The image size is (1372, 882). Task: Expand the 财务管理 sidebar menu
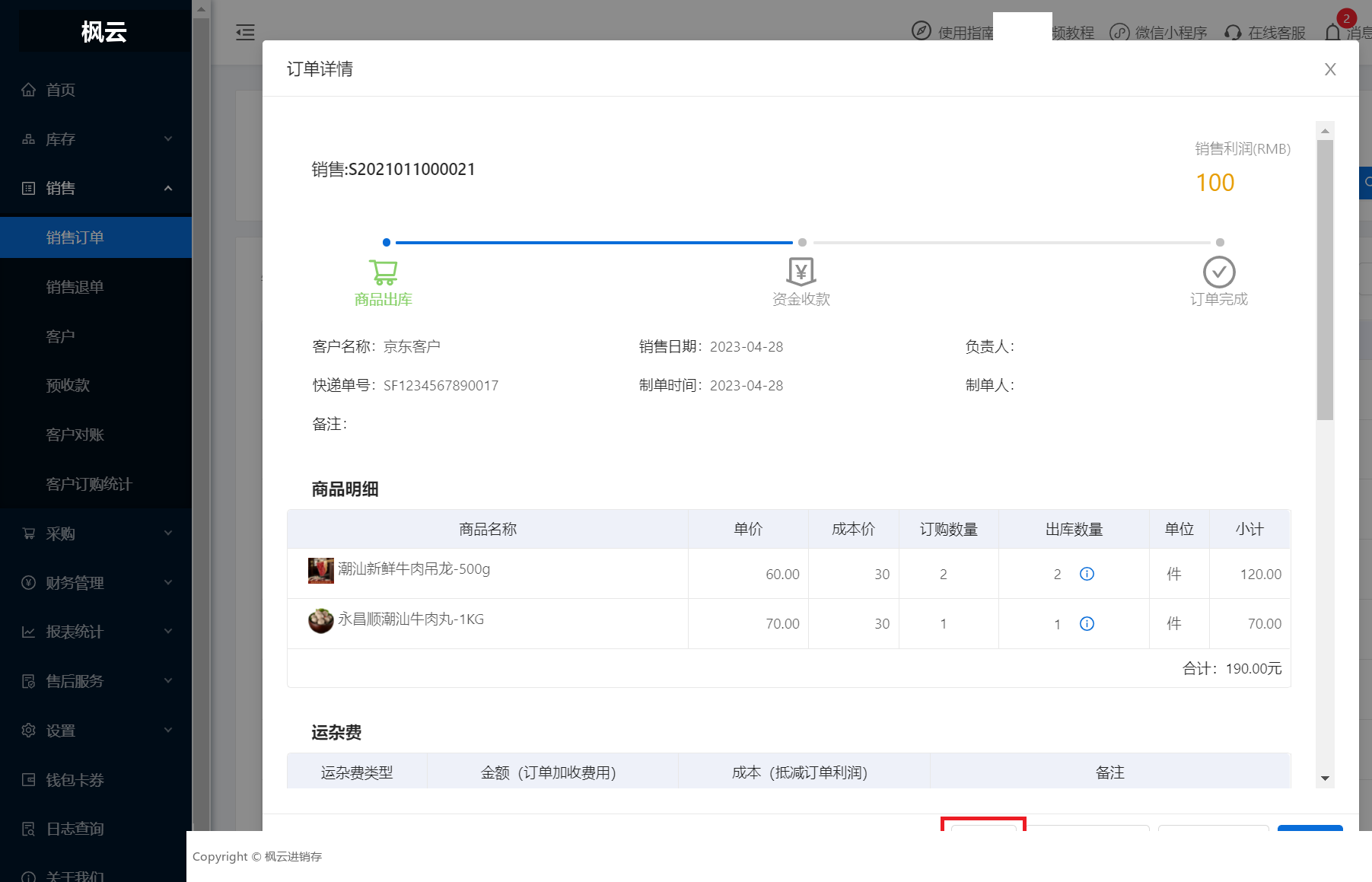coord(96,583)
